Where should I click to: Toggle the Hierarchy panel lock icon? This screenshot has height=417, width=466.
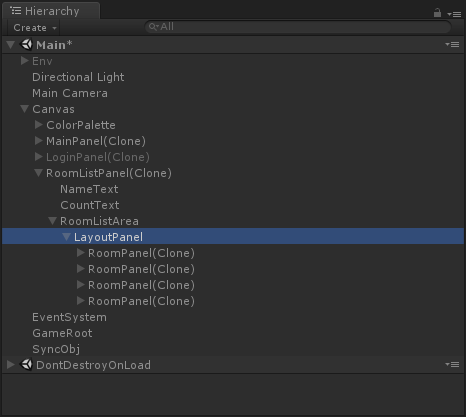(x=437, y=13)
